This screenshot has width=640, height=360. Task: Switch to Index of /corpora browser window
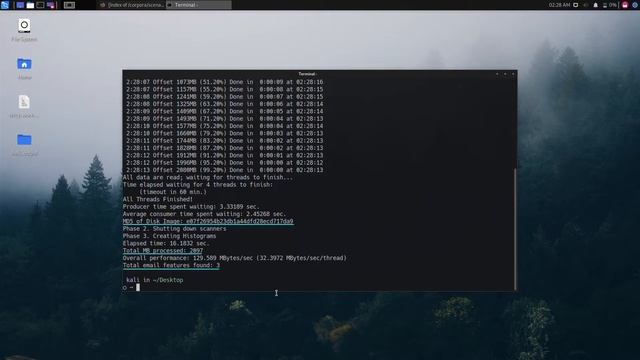tap(131, 5)
